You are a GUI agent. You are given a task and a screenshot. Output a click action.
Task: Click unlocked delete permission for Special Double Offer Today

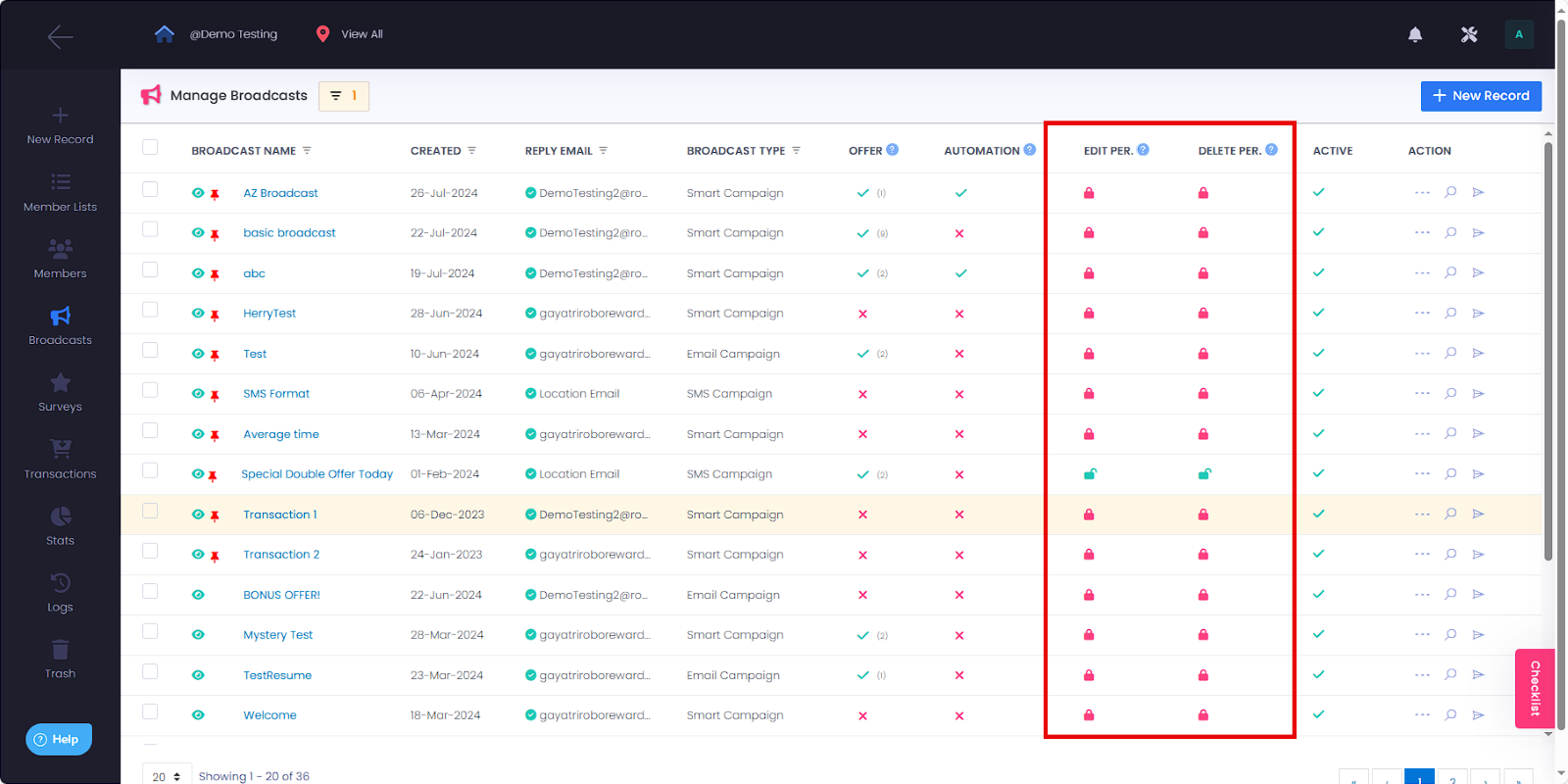coord(1204,474)
